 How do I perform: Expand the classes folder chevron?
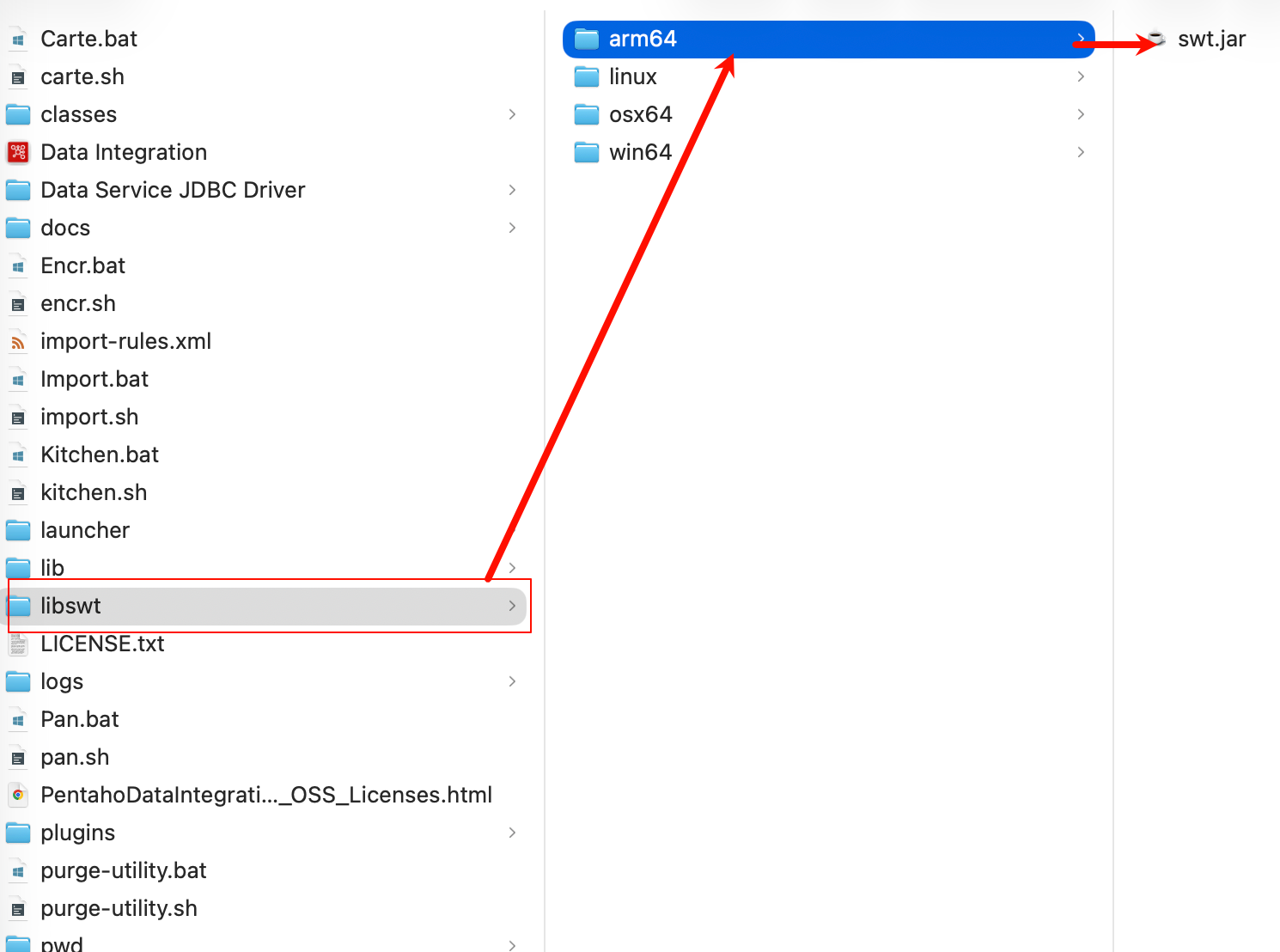(x=512, y=114)
